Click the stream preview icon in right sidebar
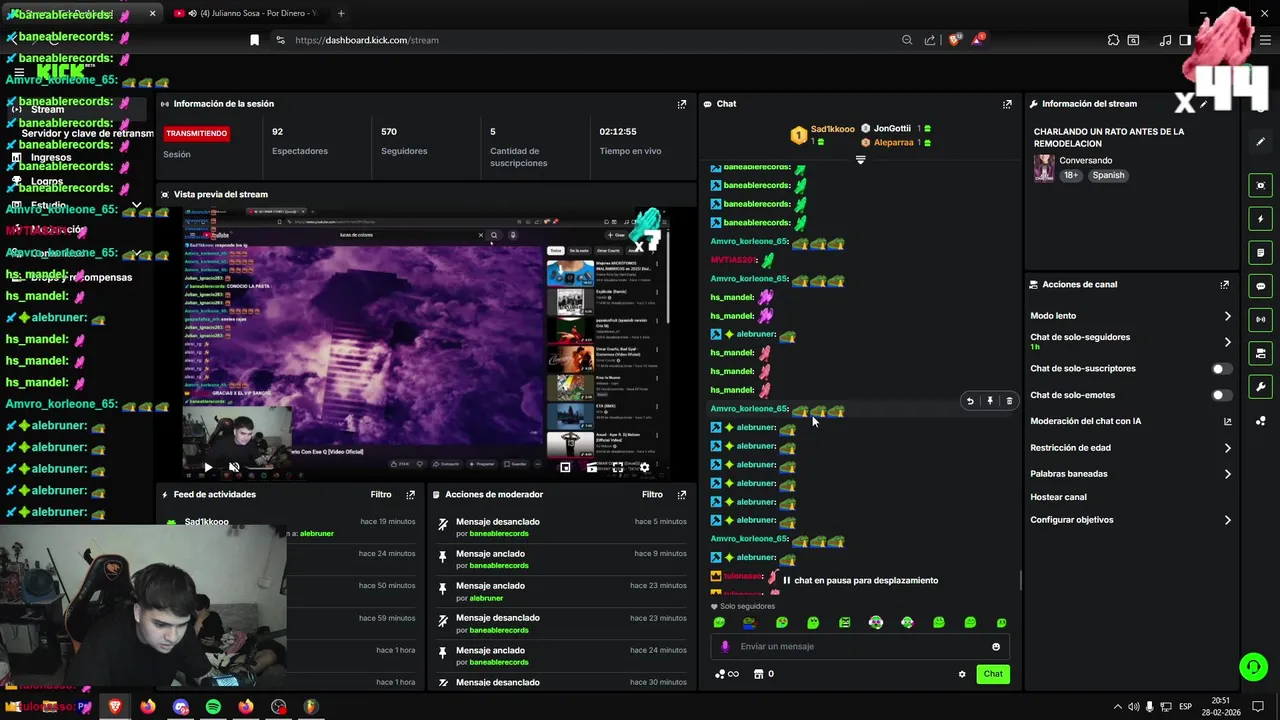 point(1260,185)
